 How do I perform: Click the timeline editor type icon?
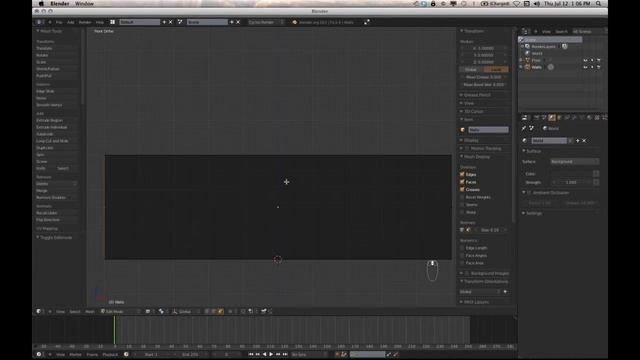39,354
